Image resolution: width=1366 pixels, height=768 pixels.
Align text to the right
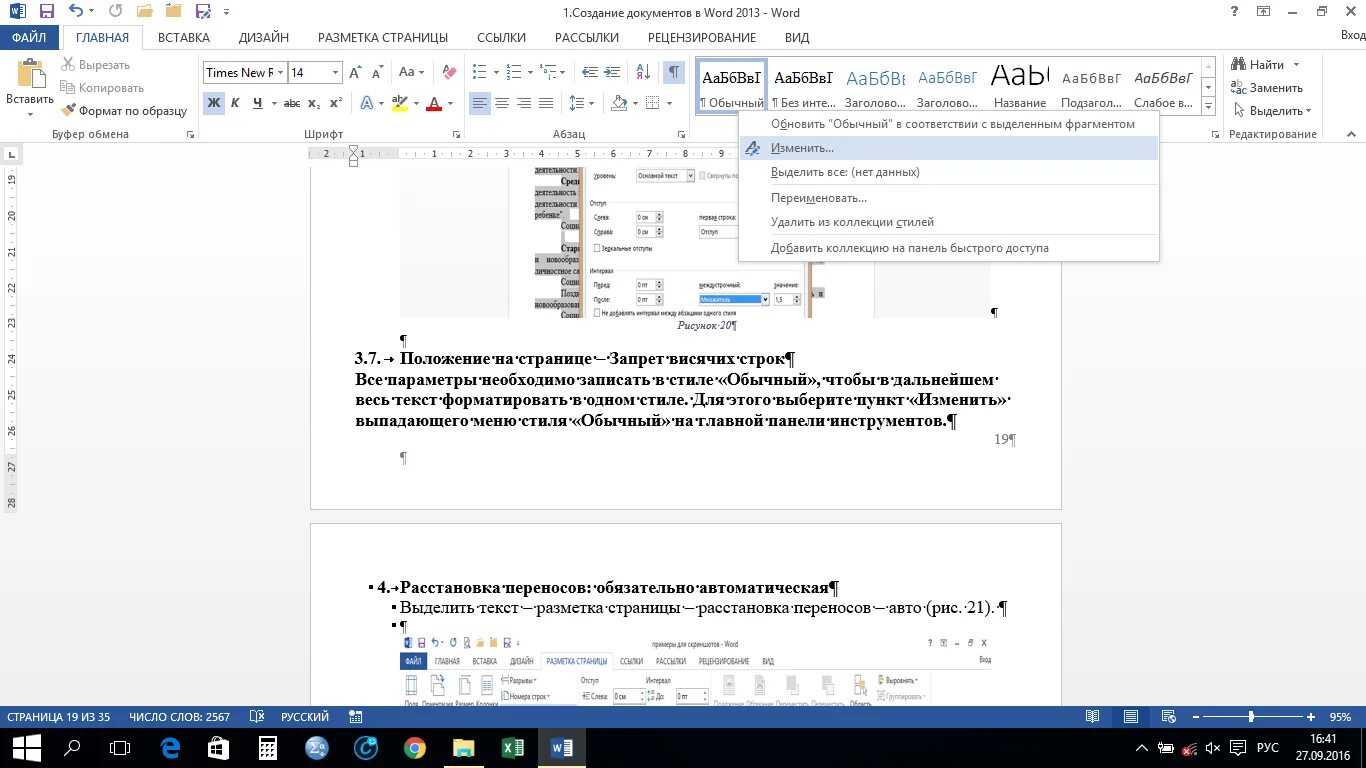[524, 103]
